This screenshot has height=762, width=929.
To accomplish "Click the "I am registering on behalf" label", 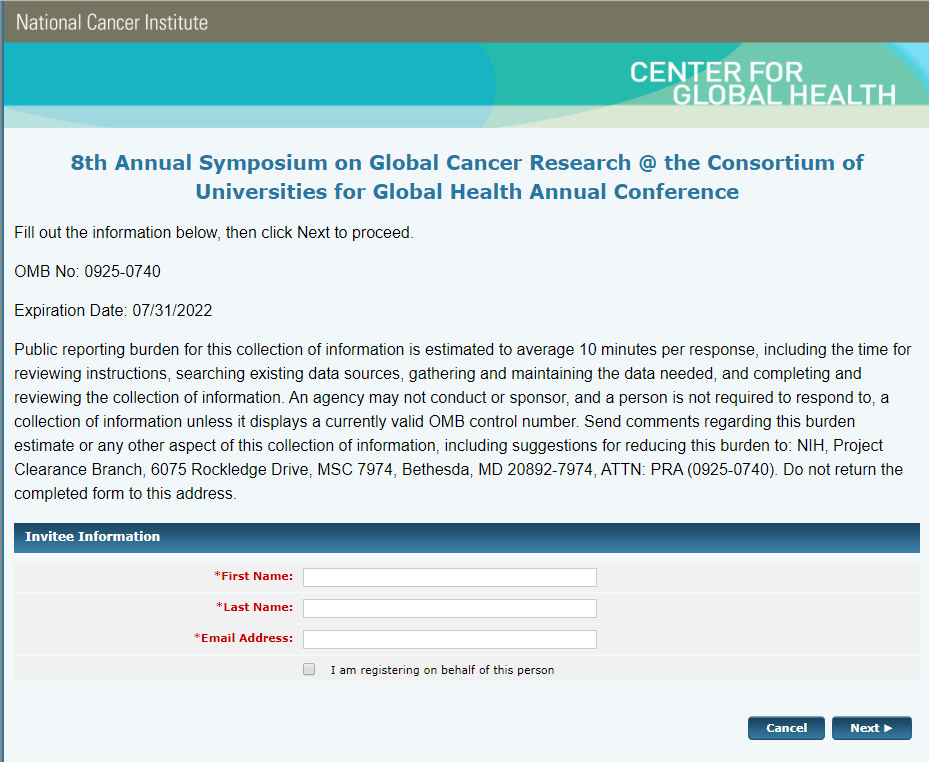I will (x=442, y=670).
